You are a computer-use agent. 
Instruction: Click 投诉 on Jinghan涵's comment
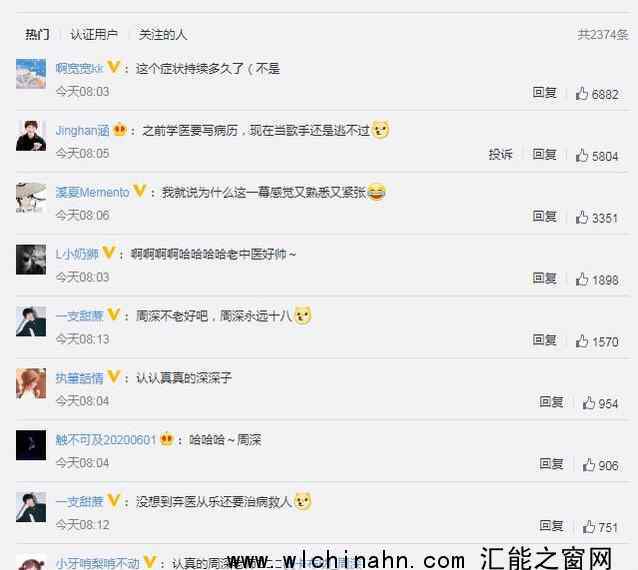click(500, 154)
